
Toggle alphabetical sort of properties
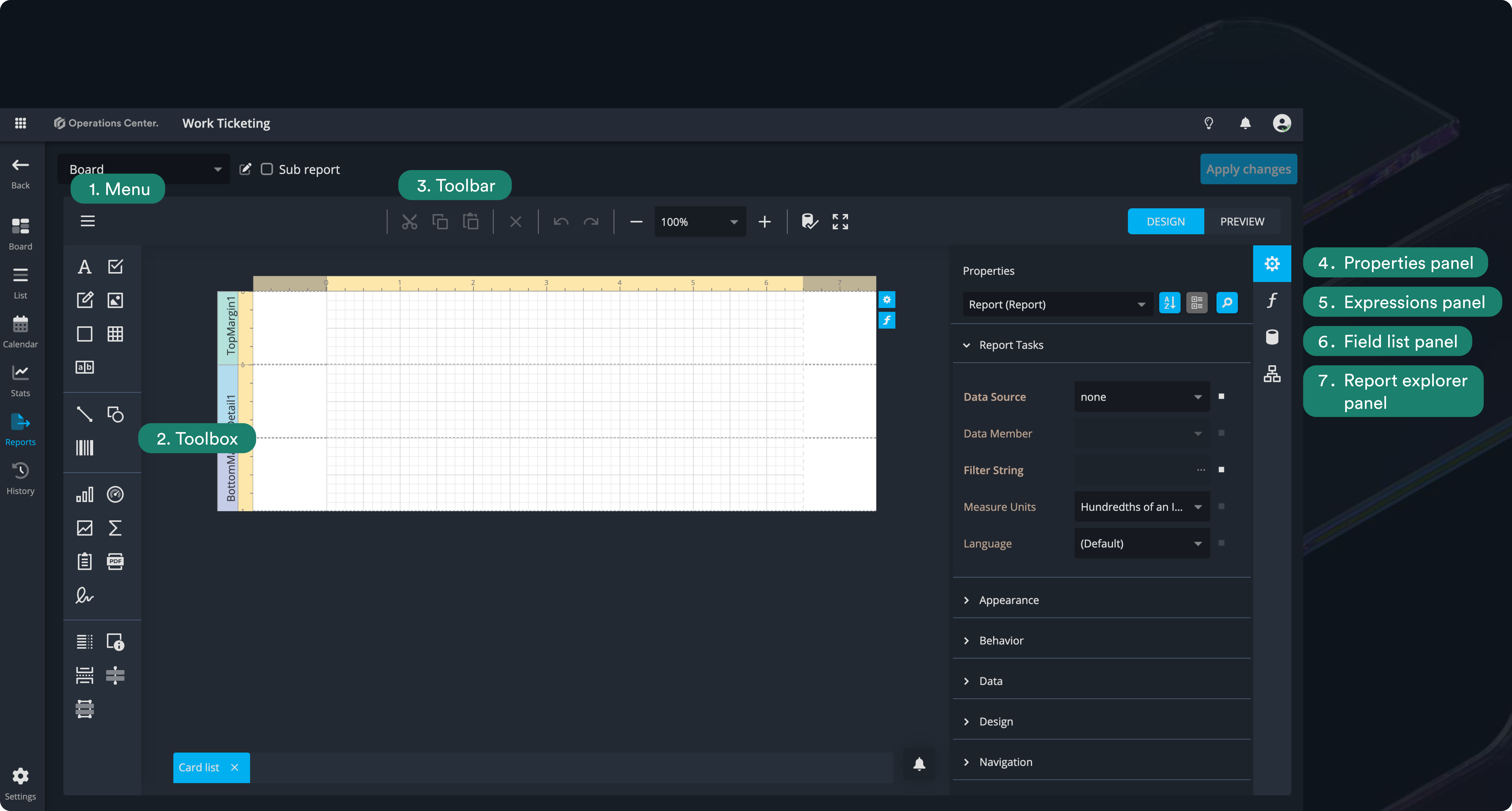point(1169,303)
